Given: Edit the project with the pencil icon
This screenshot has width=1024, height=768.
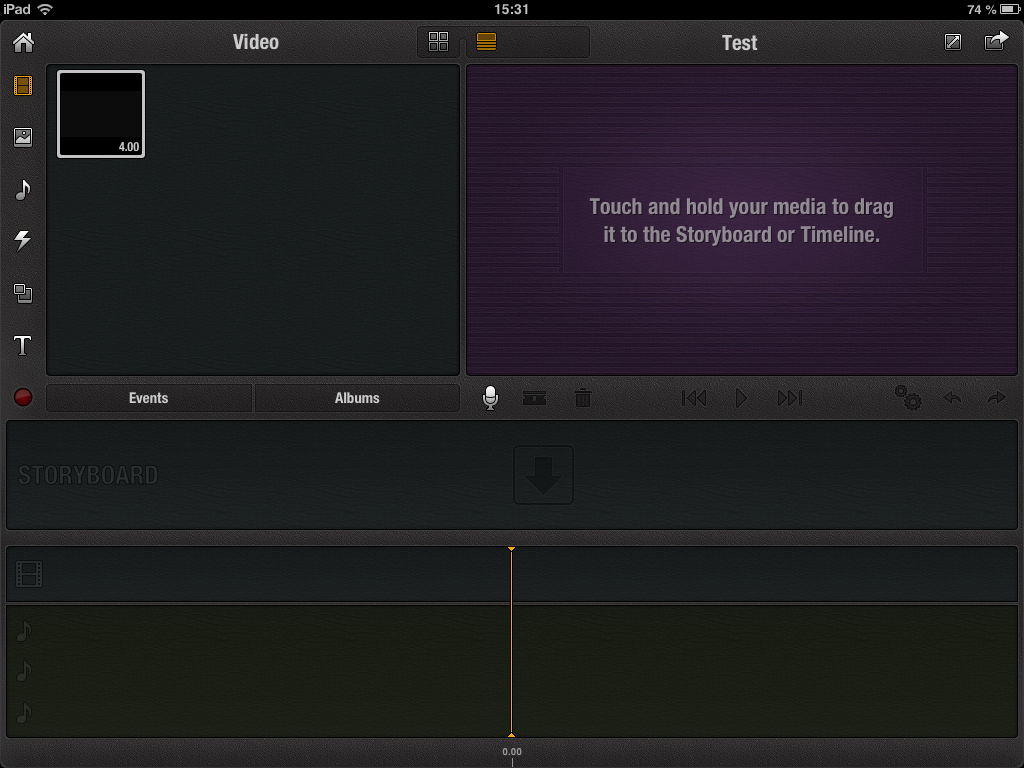Looking at the screenshot, I should tap(953, 42).
